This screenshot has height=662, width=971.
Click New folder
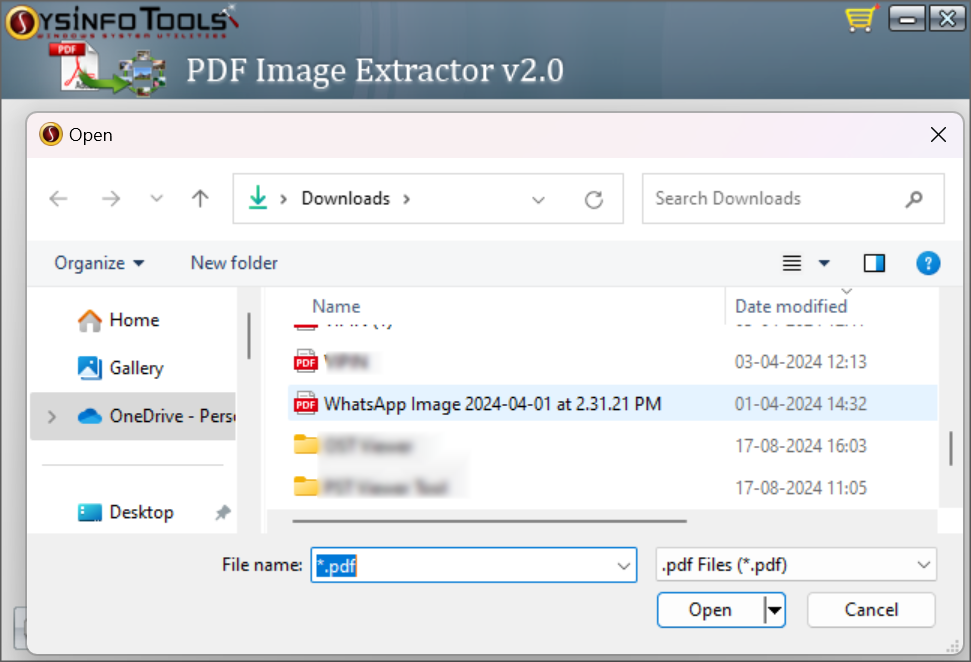tap(234, 263)
